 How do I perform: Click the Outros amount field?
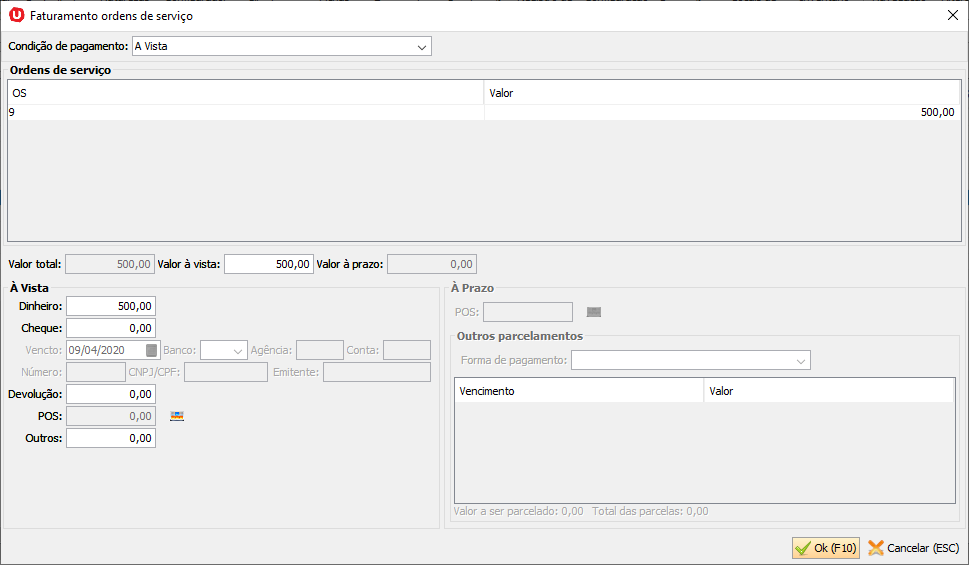tap(111, 438)
